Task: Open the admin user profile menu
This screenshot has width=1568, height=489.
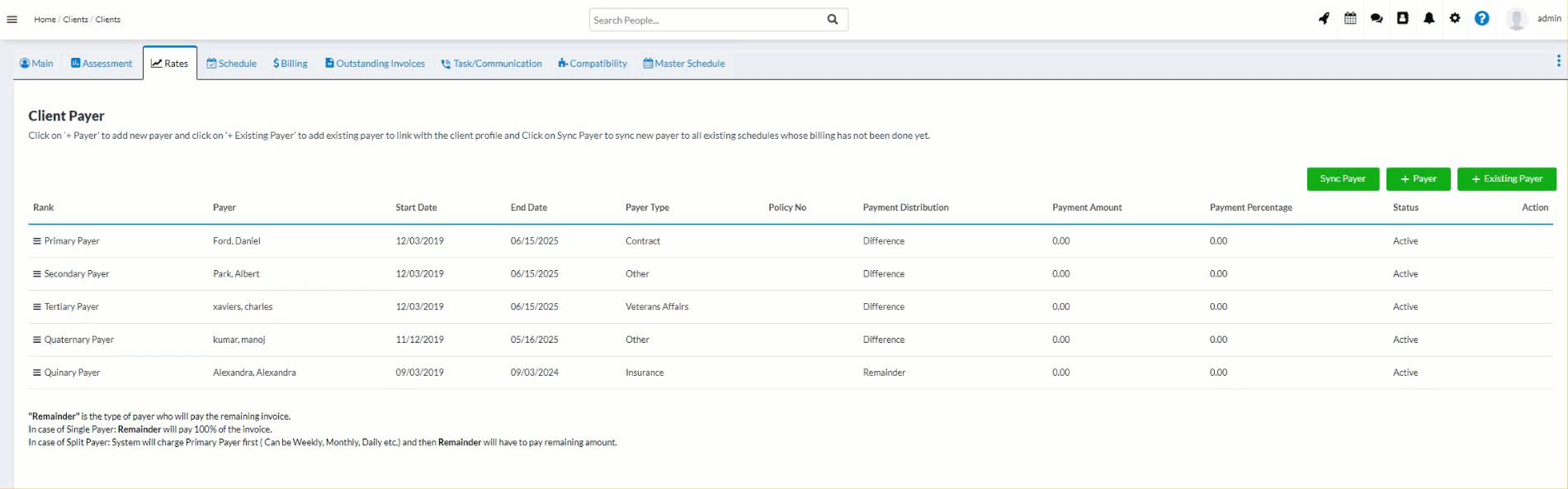Action: point(1535,19)
